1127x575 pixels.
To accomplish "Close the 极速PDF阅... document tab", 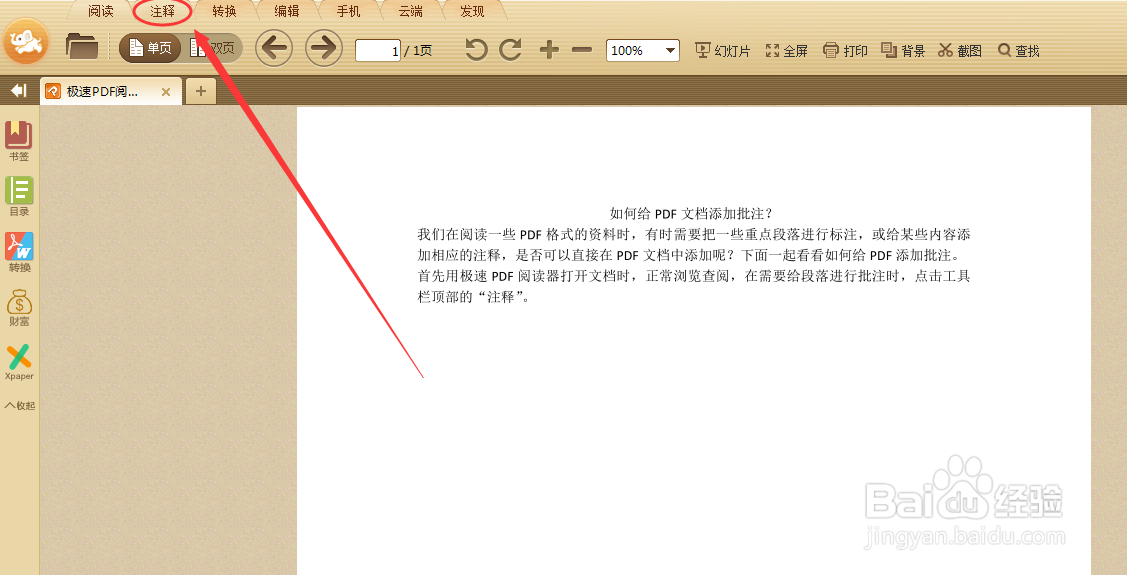I will pos(166,92).
